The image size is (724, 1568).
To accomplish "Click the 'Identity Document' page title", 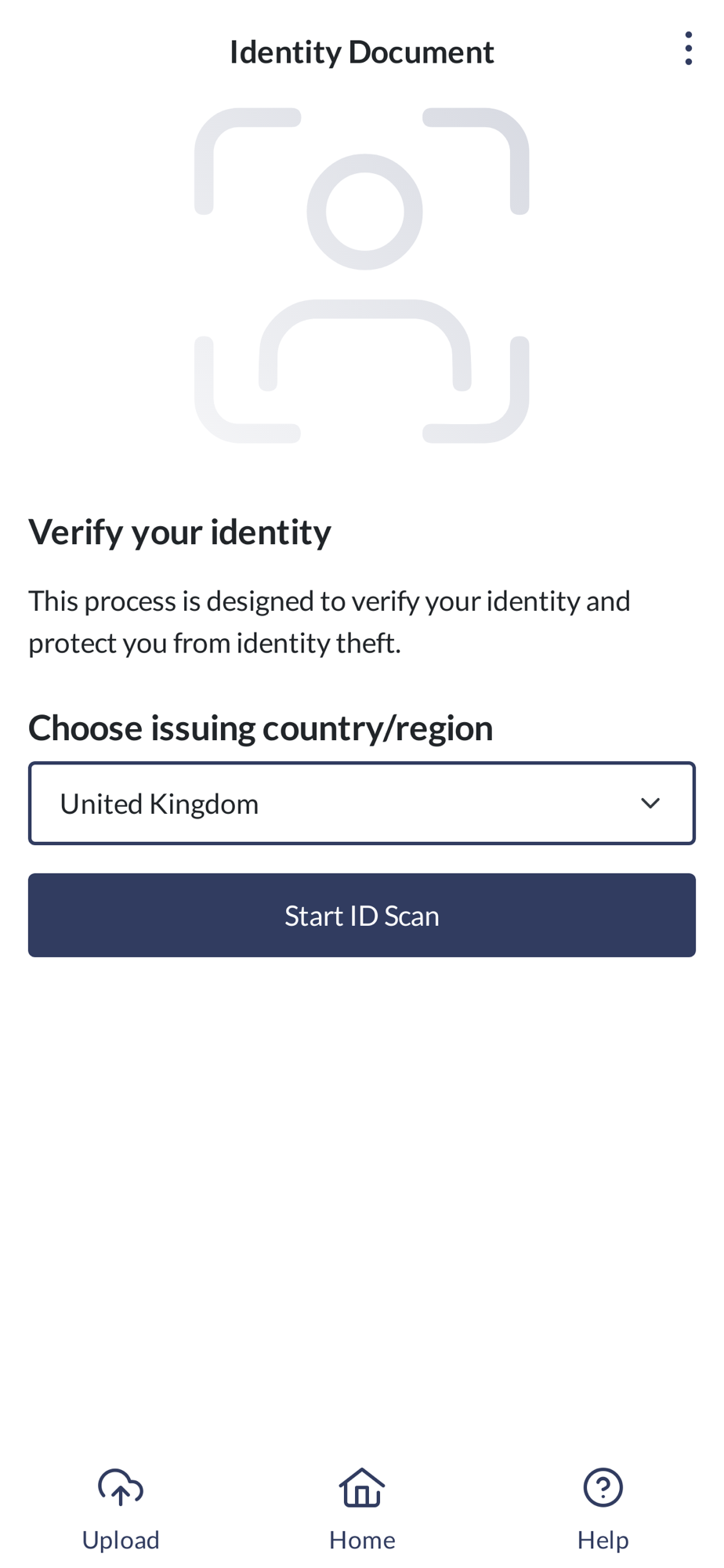I will 361,52.
